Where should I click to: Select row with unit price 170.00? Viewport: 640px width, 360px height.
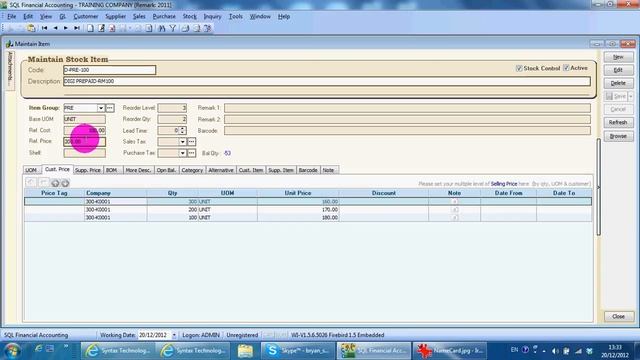[308, 210]
